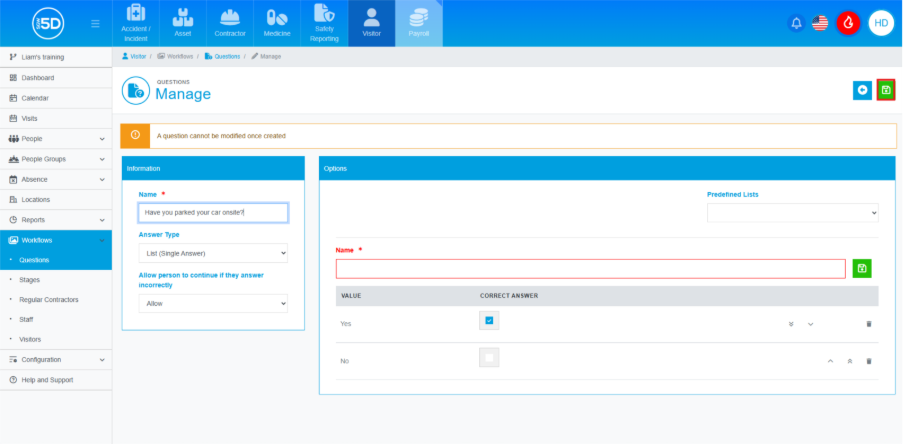Image resolution: width=903 pixels, height=444 pixels.
Task: Open the notifications bell icon
Action: coord(797,23)
